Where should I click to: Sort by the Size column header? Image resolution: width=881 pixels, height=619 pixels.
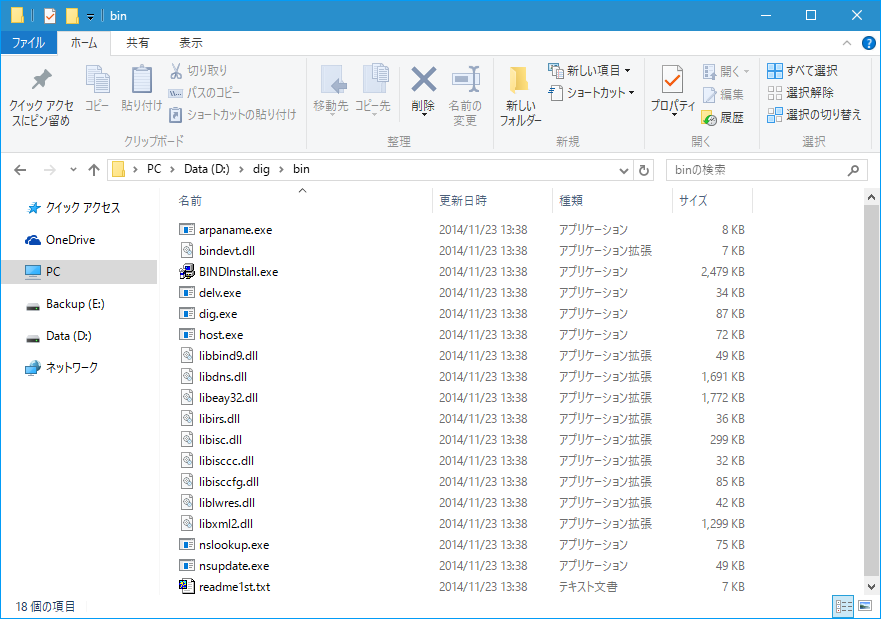coord(693,201)
